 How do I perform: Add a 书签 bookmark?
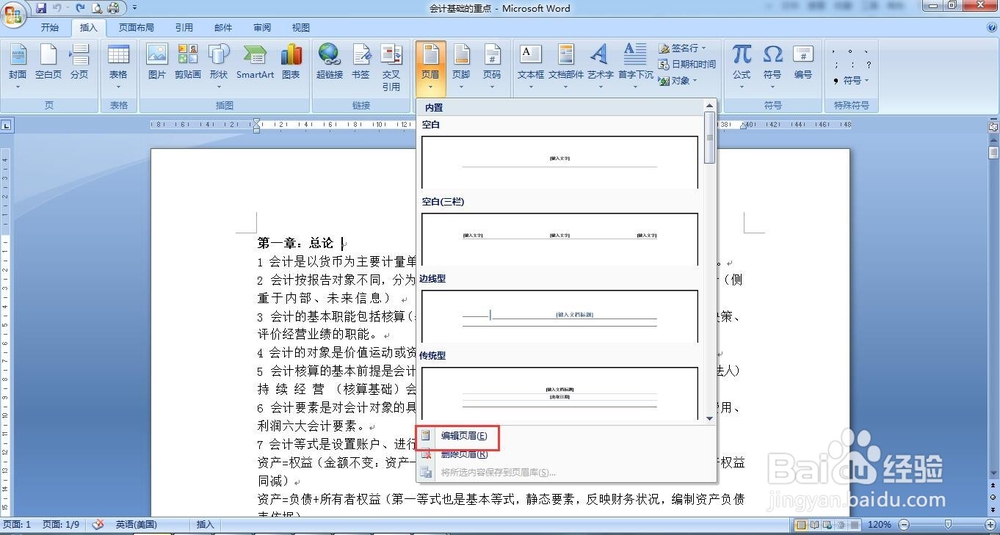coord(361,62)
